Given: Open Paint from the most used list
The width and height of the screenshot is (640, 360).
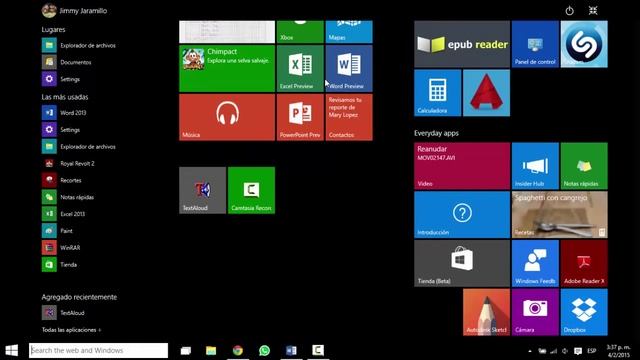Looking at the screenshot, I should [x=58, y=231].
